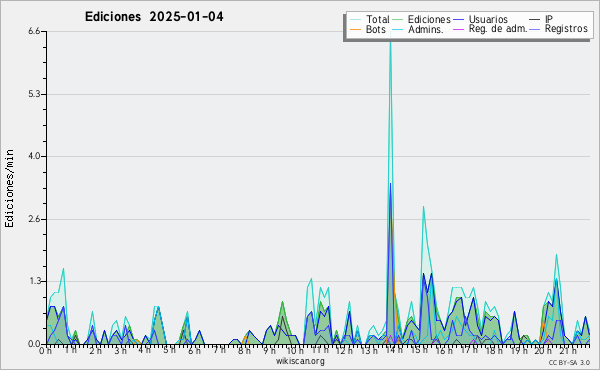This screenshot has height=370, width=600.
Task: Click the '2 h' x-axis label
Action: pyautogui.click(x=95, y=350)
